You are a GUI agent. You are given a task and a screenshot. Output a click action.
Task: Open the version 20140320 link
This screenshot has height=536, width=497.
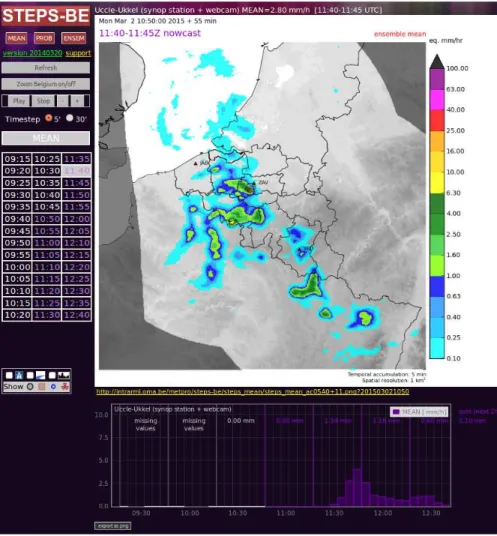pyautogui.click(x=32, y=53)
